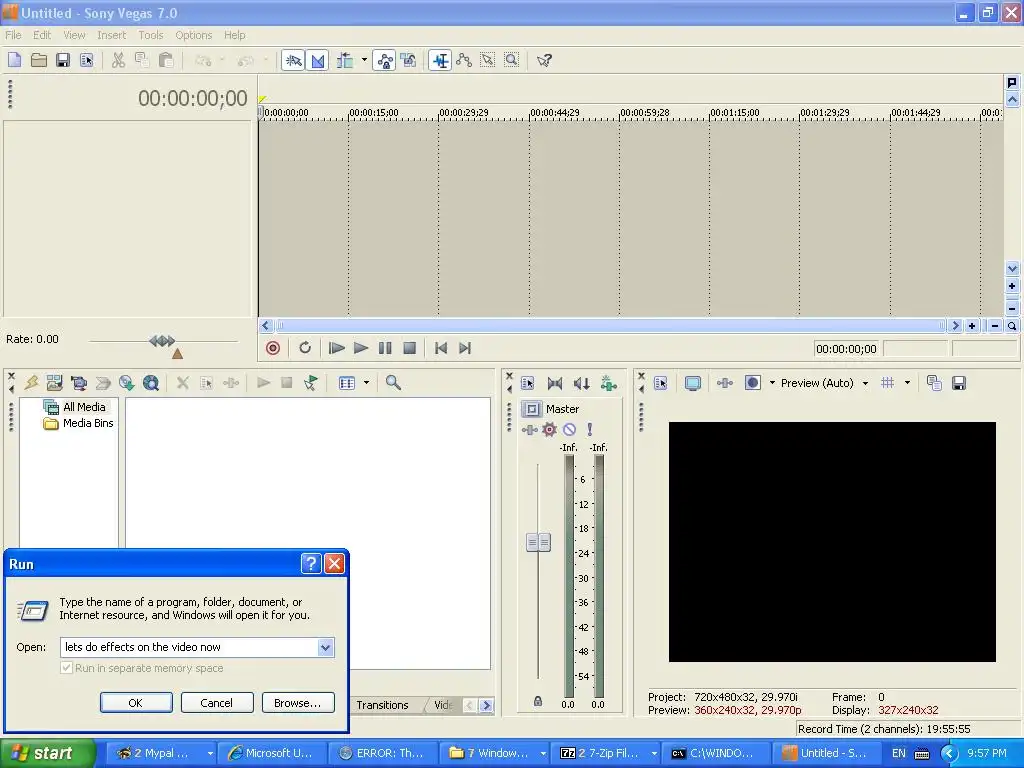Click the Copy icon in the toolbar

coord(142,61)
